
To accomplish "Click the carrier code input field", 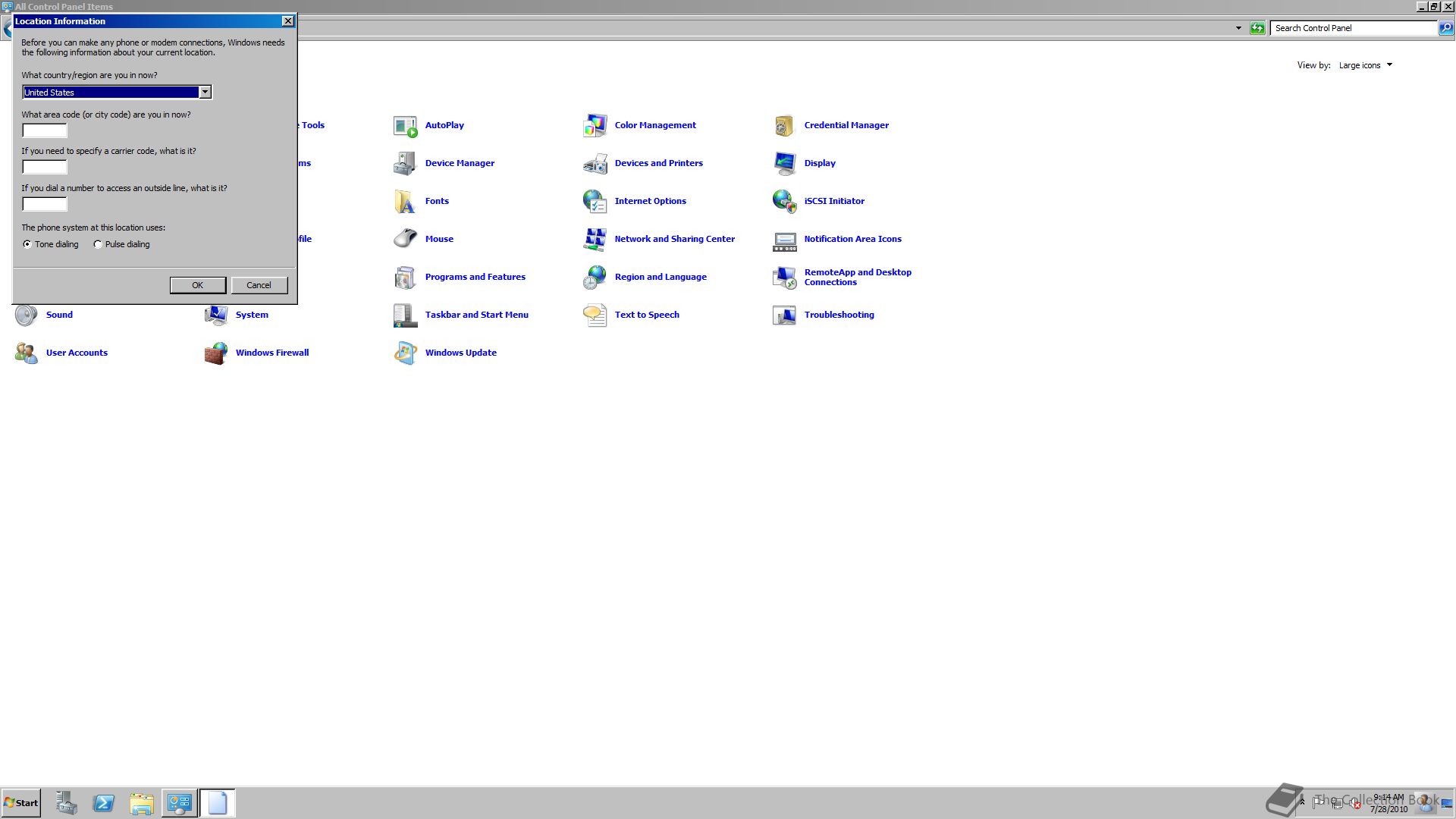I will (x=45, y=167).
